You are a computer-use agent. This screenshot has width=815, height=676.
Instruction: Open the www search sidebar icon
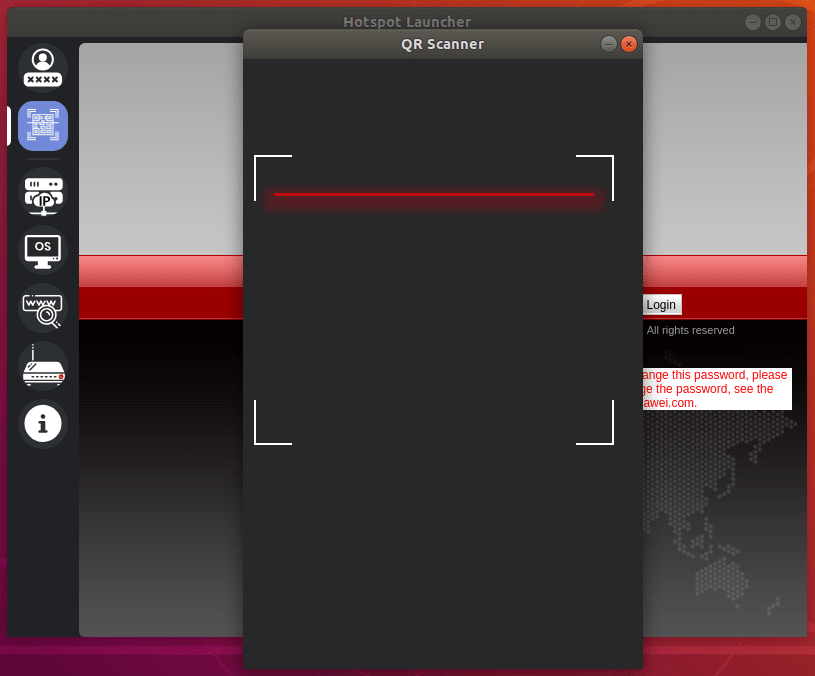43,308
